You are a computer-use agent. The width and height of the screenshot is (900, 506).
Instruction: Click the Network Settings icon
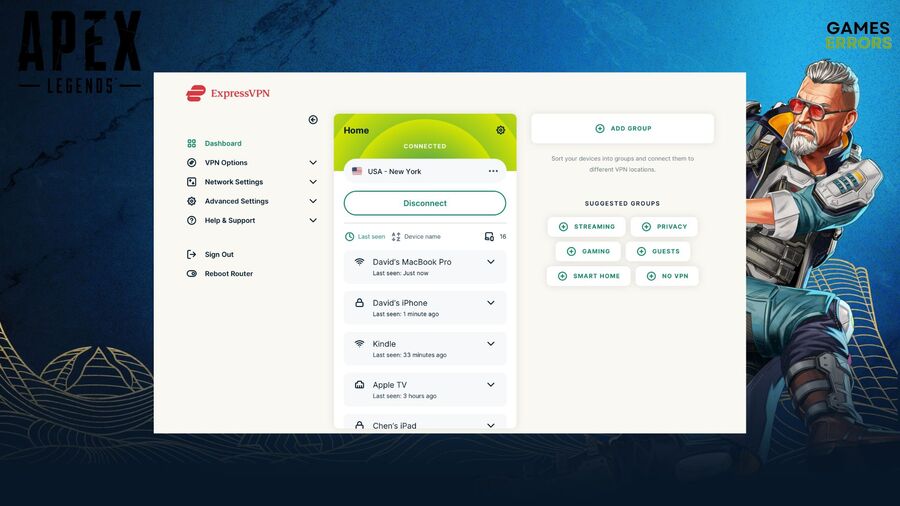pyautogui.click(x=192, y=182)
